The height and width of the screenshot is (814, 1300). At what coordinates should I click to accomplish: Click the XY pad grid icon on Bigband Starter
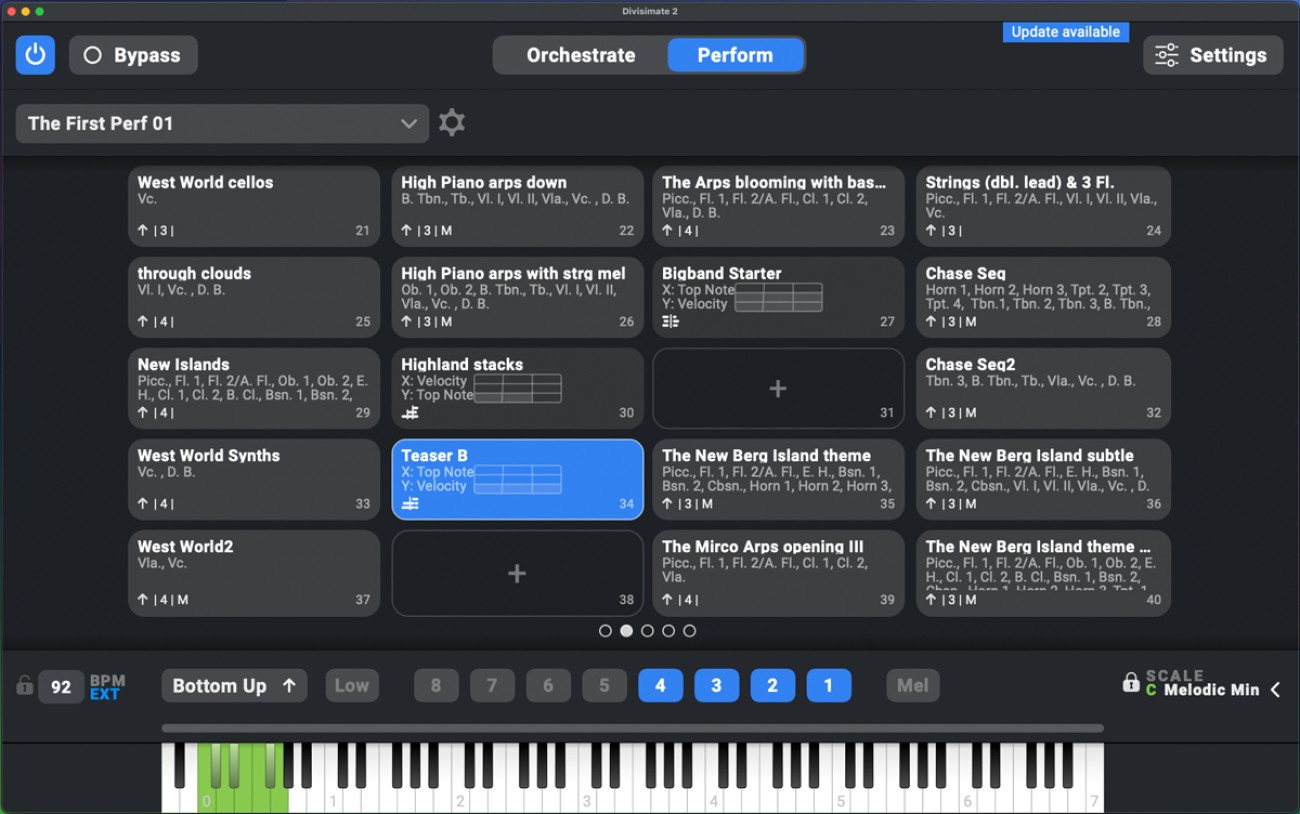(x=779, y=296)
